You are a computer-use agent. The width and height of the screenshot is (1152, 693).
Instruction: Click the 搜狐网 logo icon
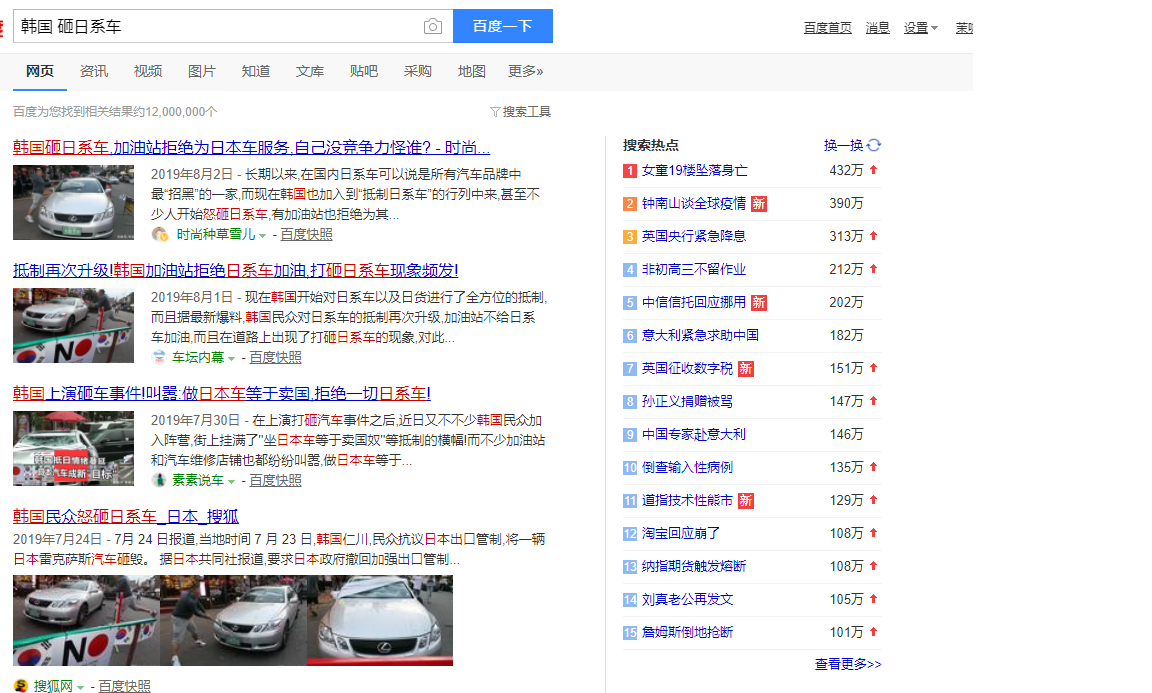(21, 686)
